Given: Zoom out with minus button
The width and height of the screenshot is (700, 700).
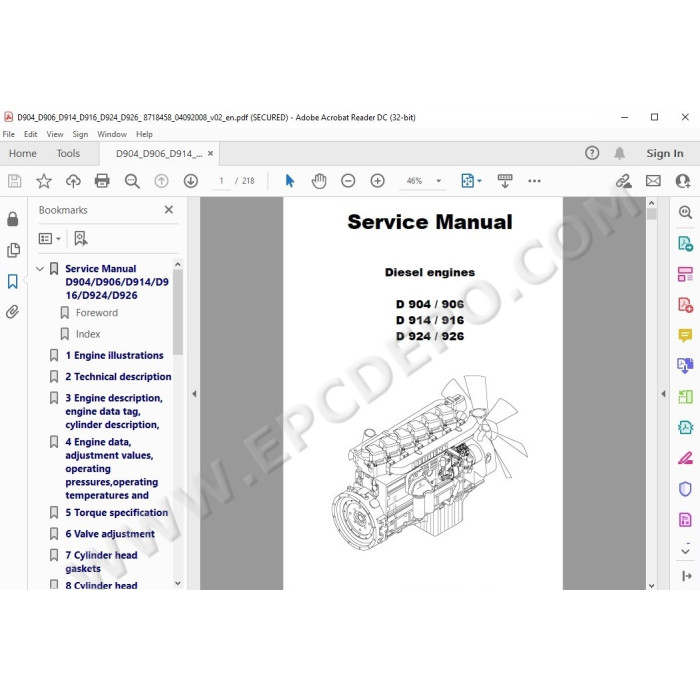Looking at the screenshot, I should 348,181.
